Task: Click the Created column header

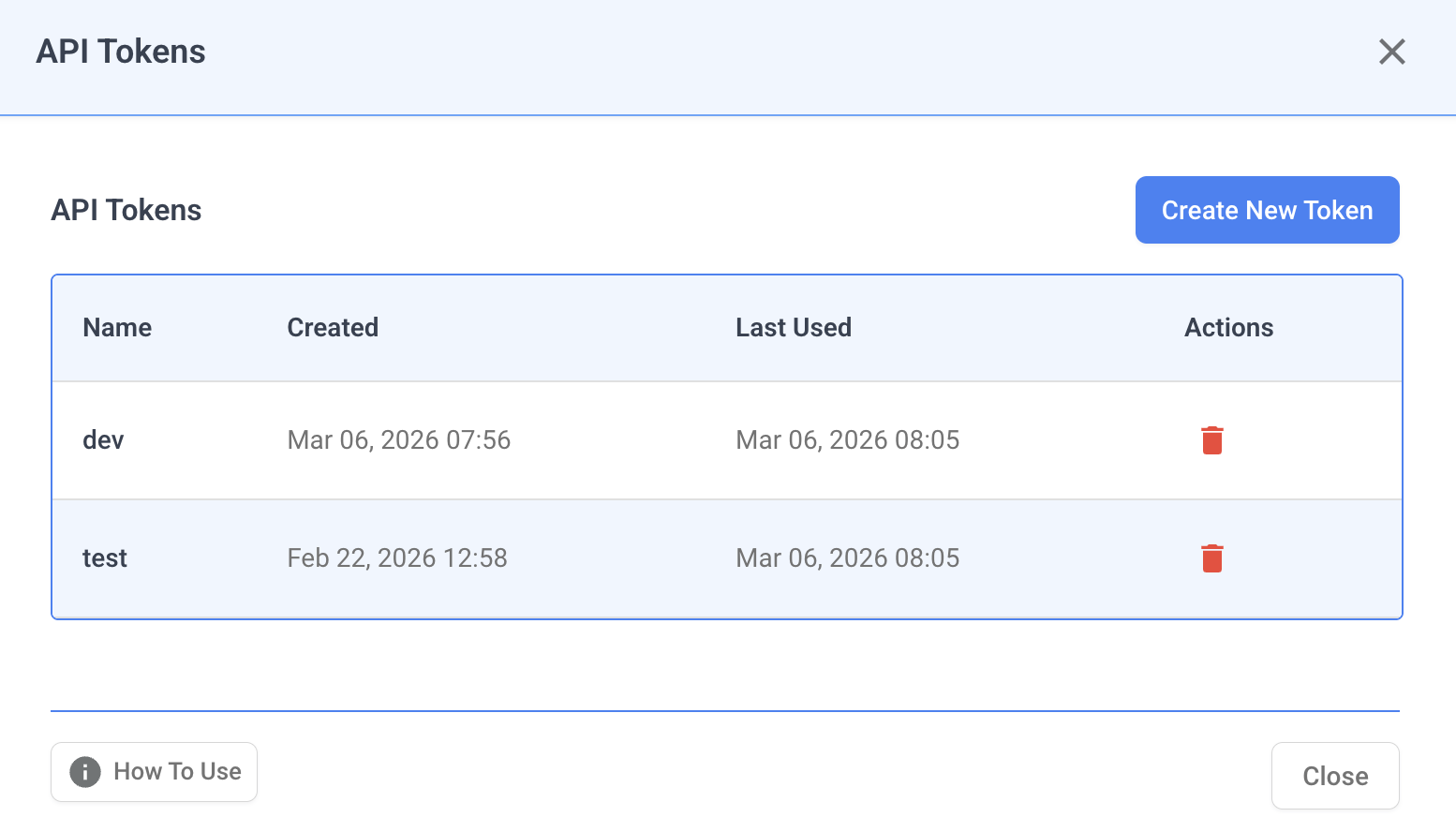Action: pos(333,327)
